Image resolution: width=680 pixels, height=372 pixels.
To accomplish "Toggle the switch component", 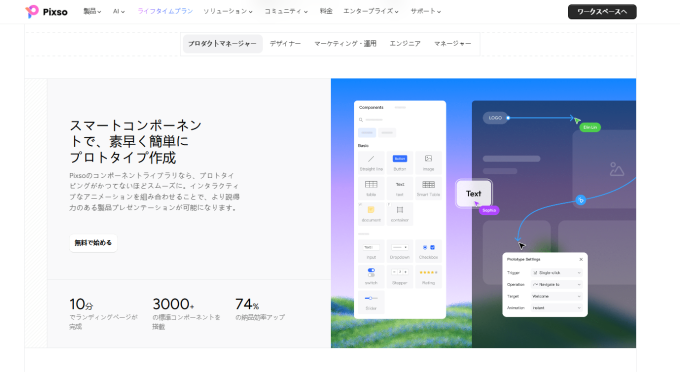I will (371, 272).
